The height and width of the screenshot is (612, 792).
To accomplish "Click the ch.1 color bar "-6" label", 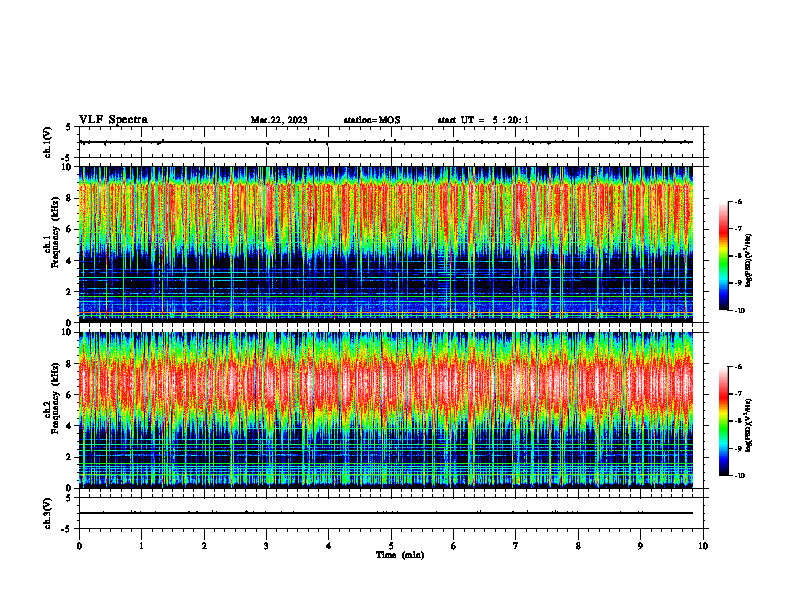I will click(x=738, y=201).
